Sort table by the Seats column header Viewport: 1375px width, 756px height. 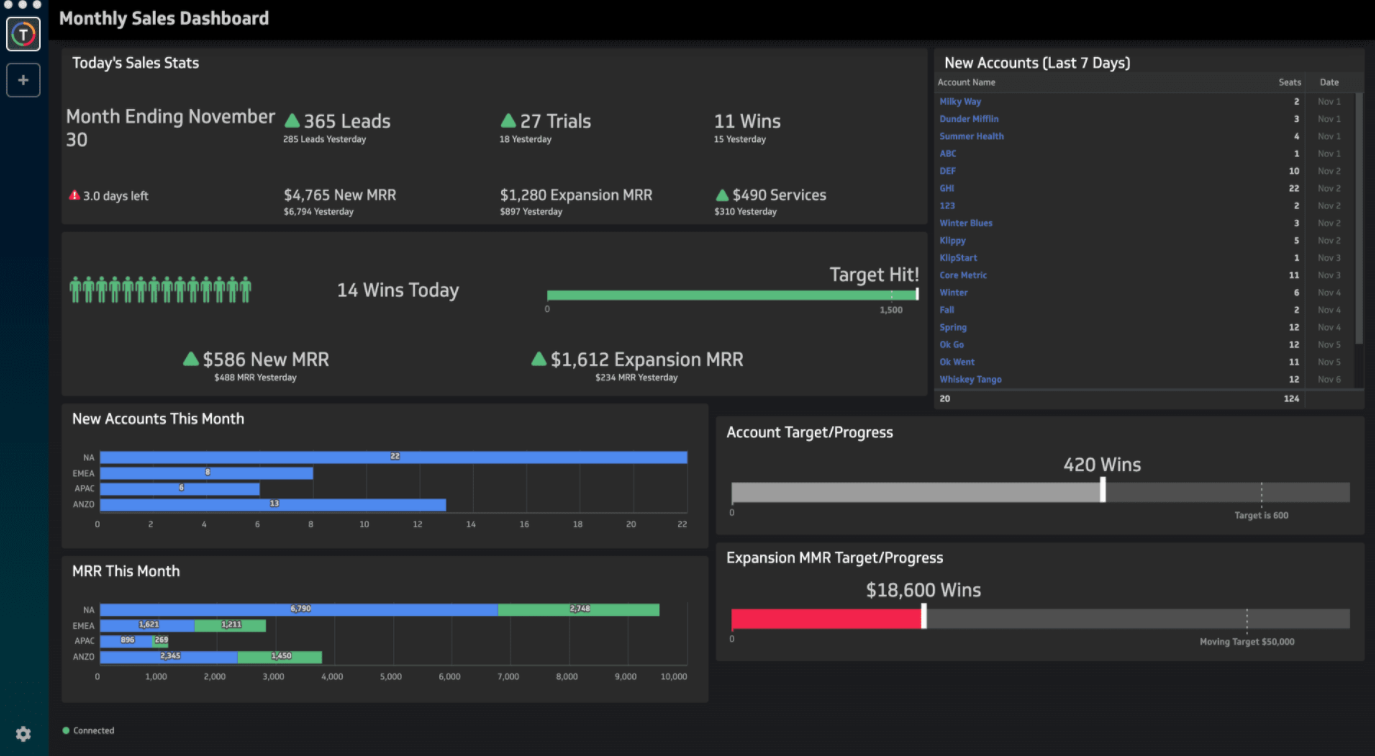tap(1290, 83)
